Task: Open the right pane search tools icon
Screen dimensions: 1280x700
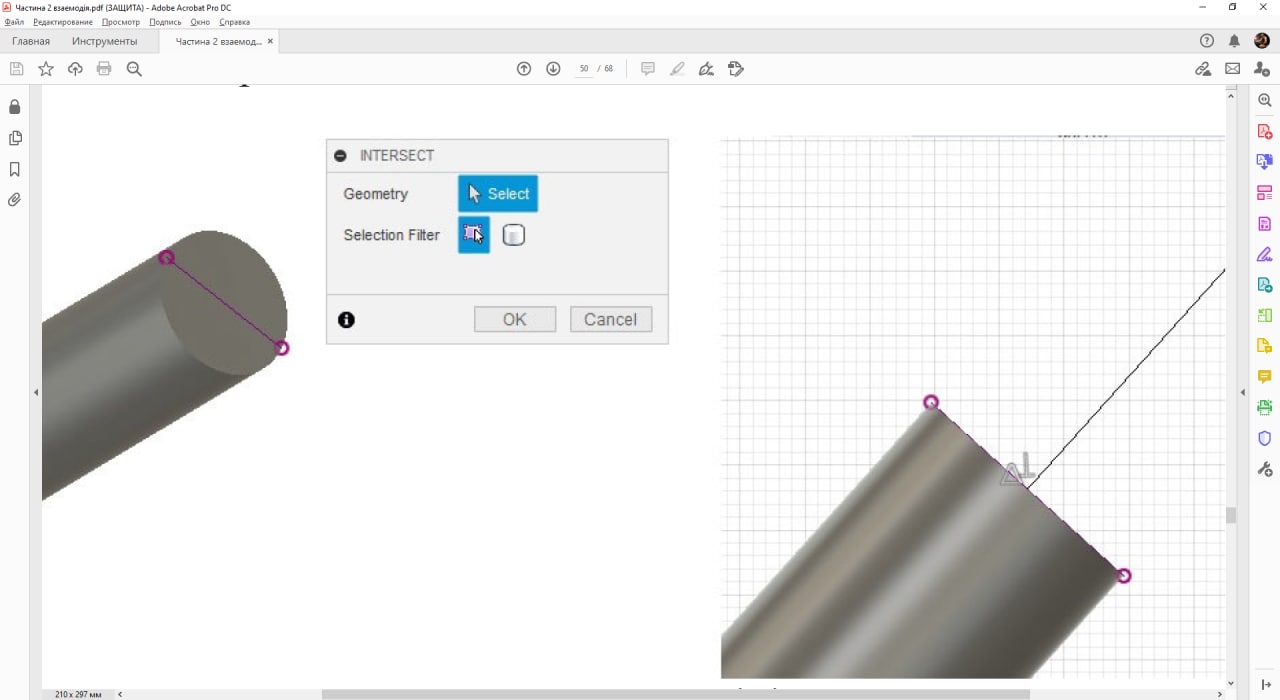Action: [1265, 100]
